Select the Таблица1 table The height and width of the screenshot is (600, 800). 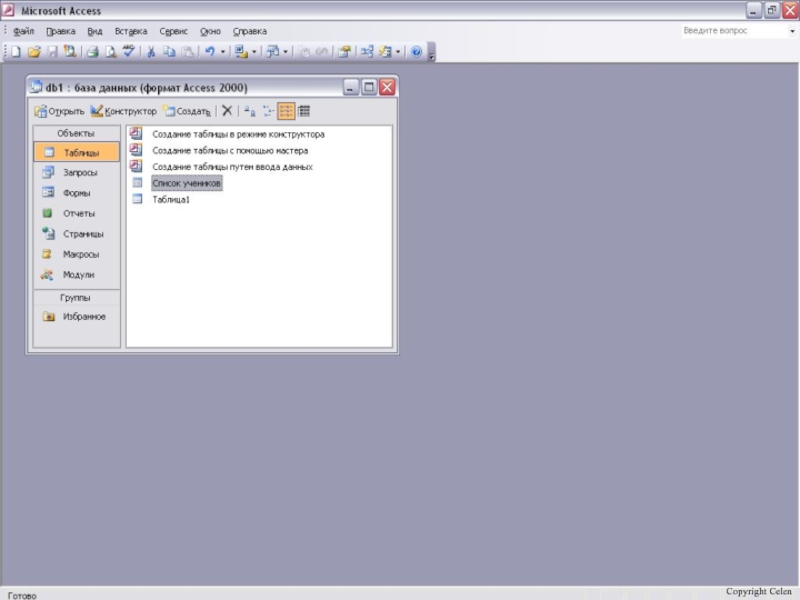pos(170,199)
